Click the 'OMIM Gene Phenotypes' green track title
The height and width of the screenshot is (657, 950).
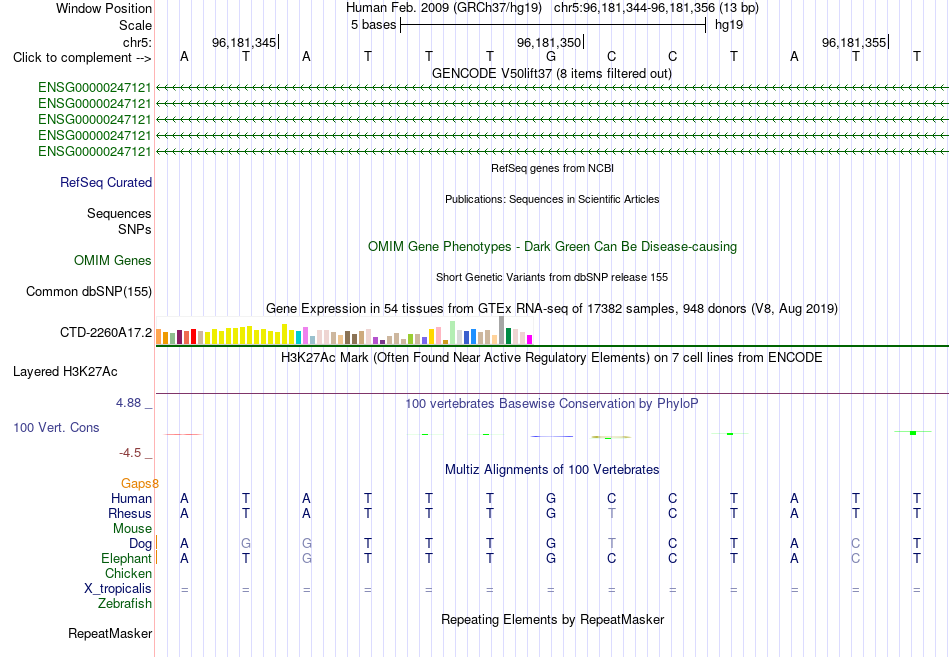point(552,247)
